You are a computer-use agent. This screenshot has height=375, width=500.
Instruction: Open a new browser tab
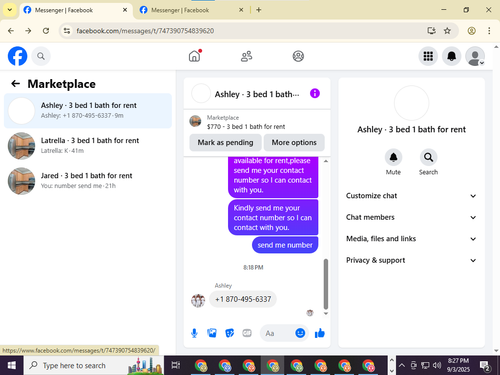pos(259,10)
